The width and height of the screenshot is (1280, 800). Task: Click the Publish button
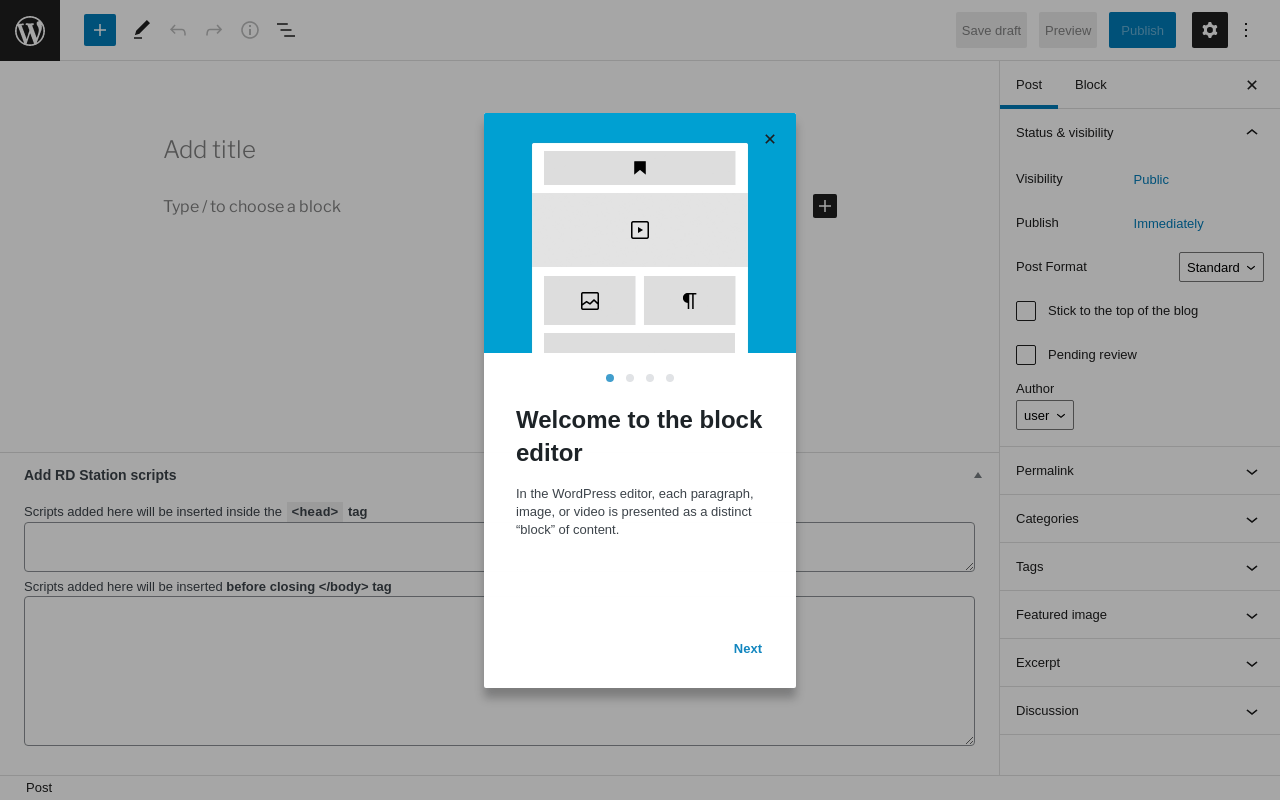[x=1142, y=30]
